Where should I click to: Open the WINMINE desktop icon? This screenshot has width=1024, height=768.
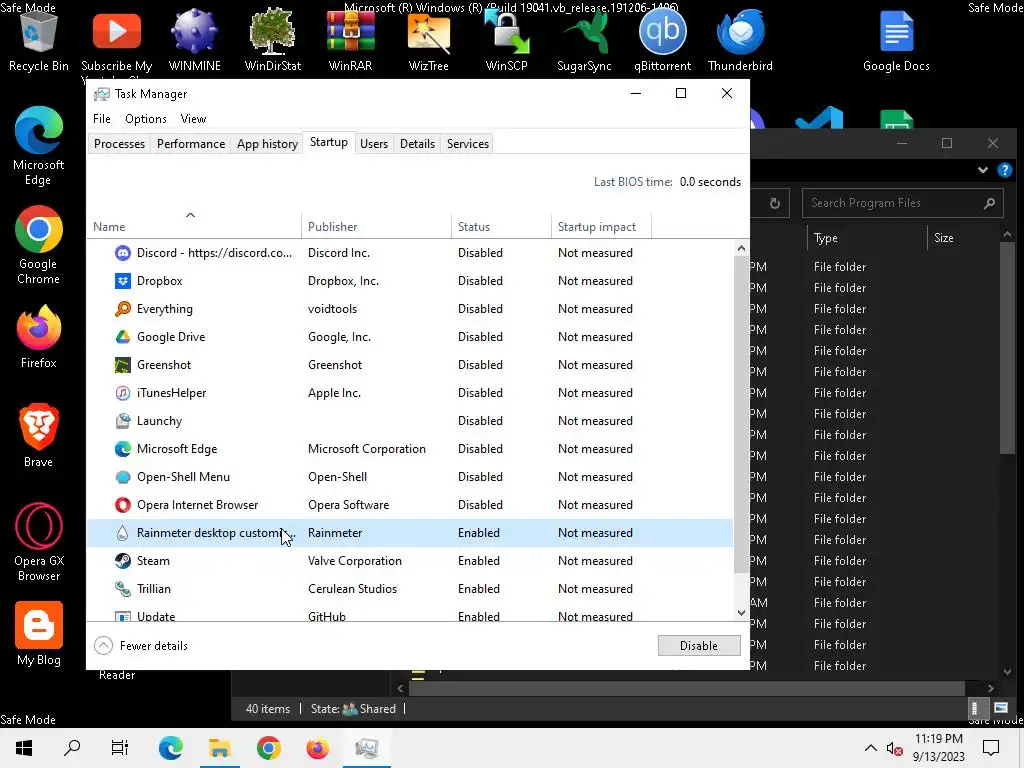tap(194, 39)
